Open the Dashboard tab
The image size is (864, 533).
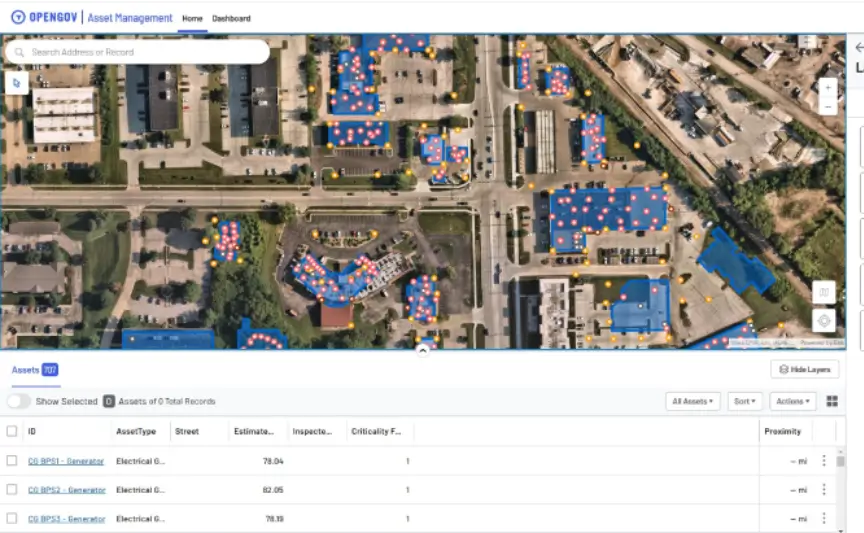tap(231, 18)
